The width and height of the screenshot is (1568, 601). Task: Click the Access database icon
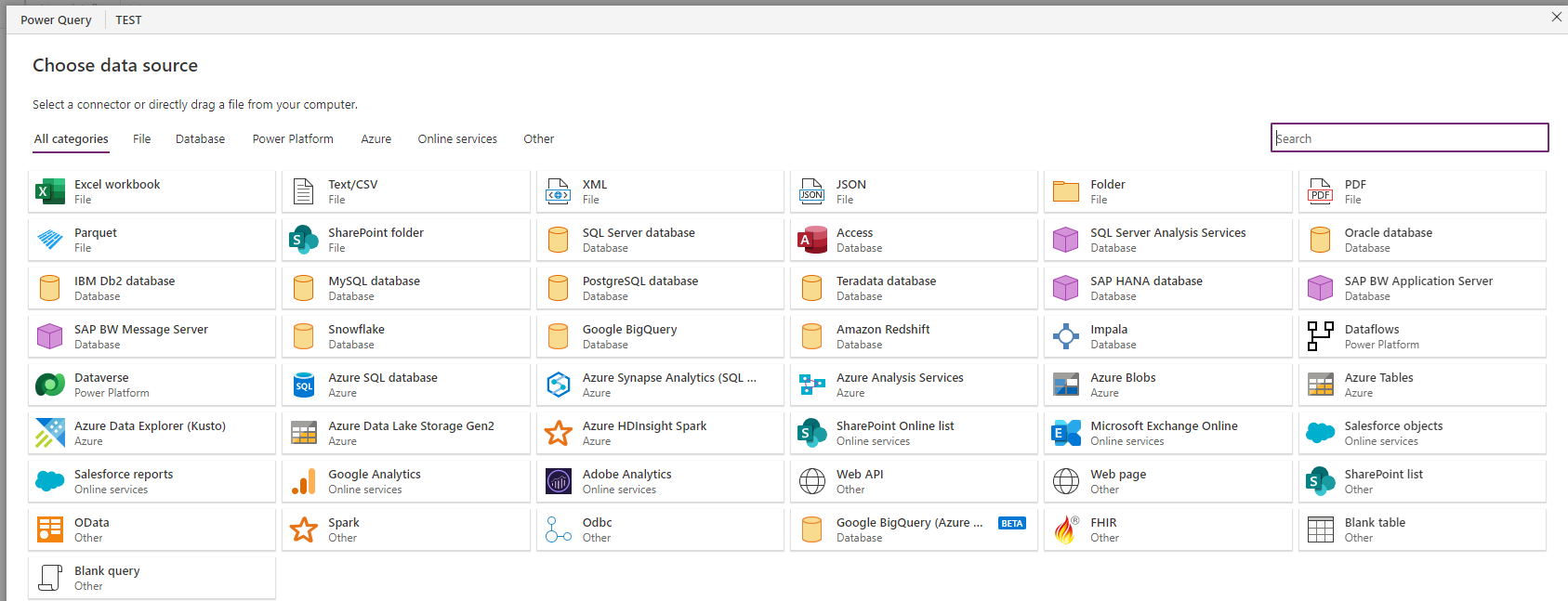(811, 240)
